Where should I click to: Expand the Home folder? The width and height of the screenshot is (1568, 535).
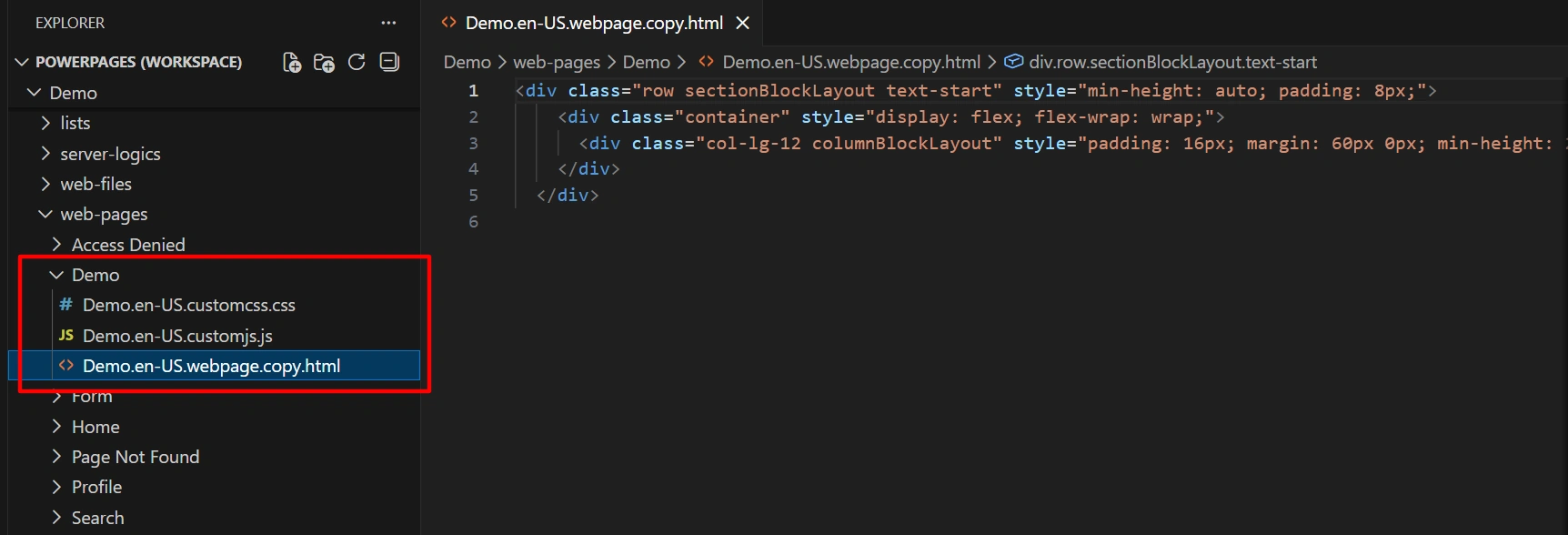(x=56, y=427)
